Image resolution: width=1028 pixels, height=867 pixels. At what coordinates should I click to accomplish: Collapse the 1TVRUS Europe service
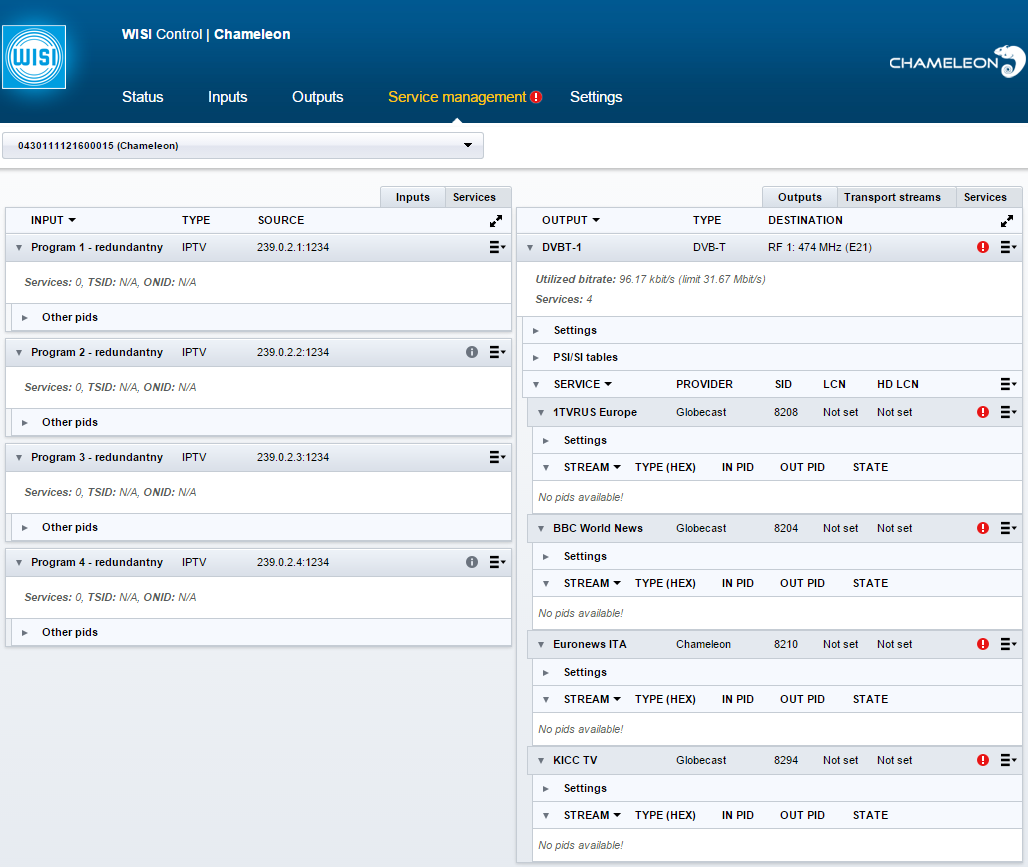[x=541, y=413]
